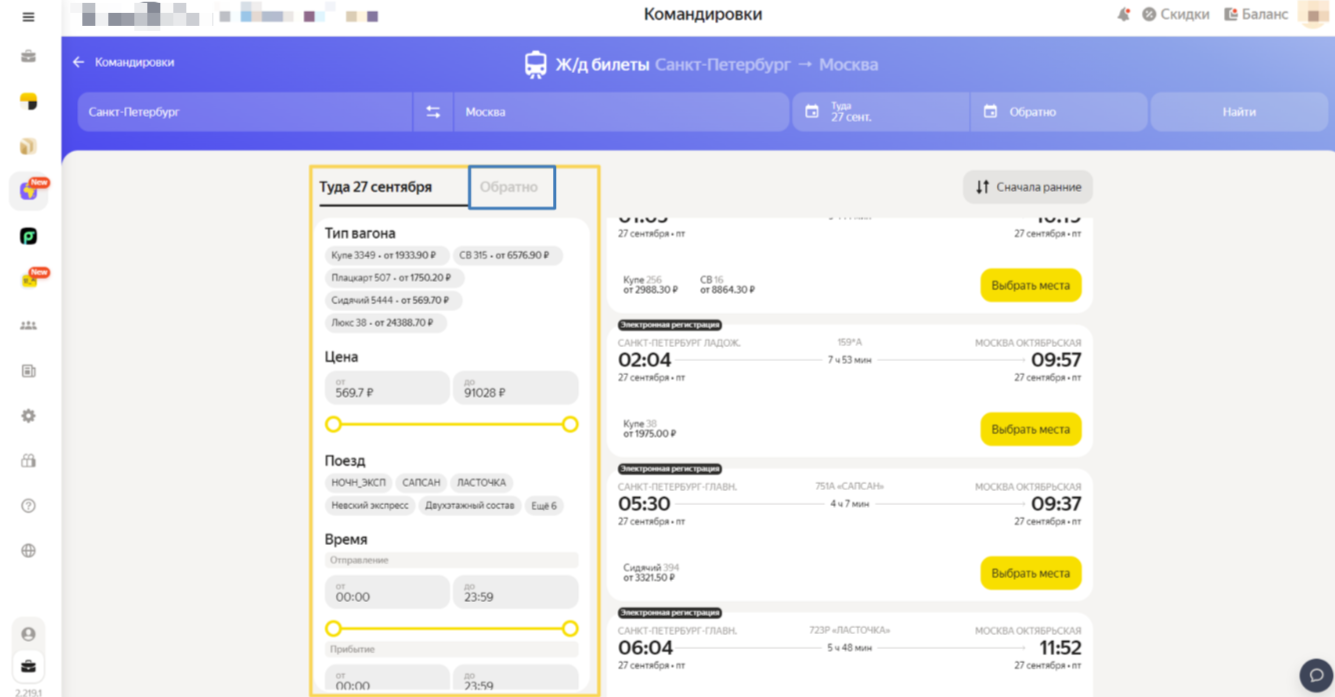This screenshot has height=697, width=1335.
Task: Click the gift icon in the sidebar
Action: point(28,461)
